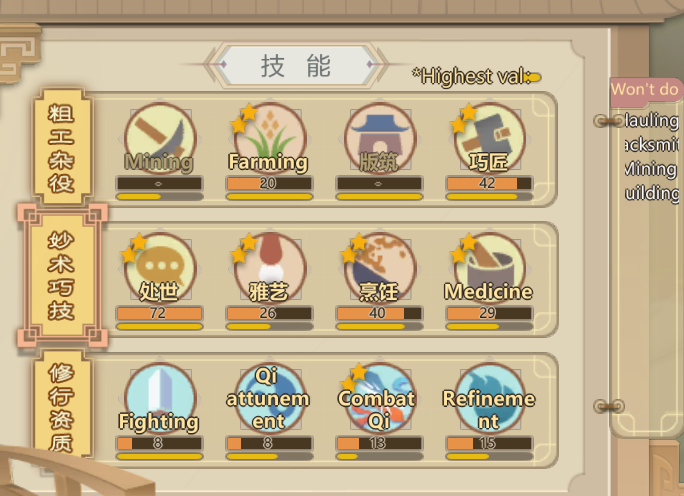Select the 修行资质 category tab
This screenshot has width=684, height=496.
coord(62,405)
